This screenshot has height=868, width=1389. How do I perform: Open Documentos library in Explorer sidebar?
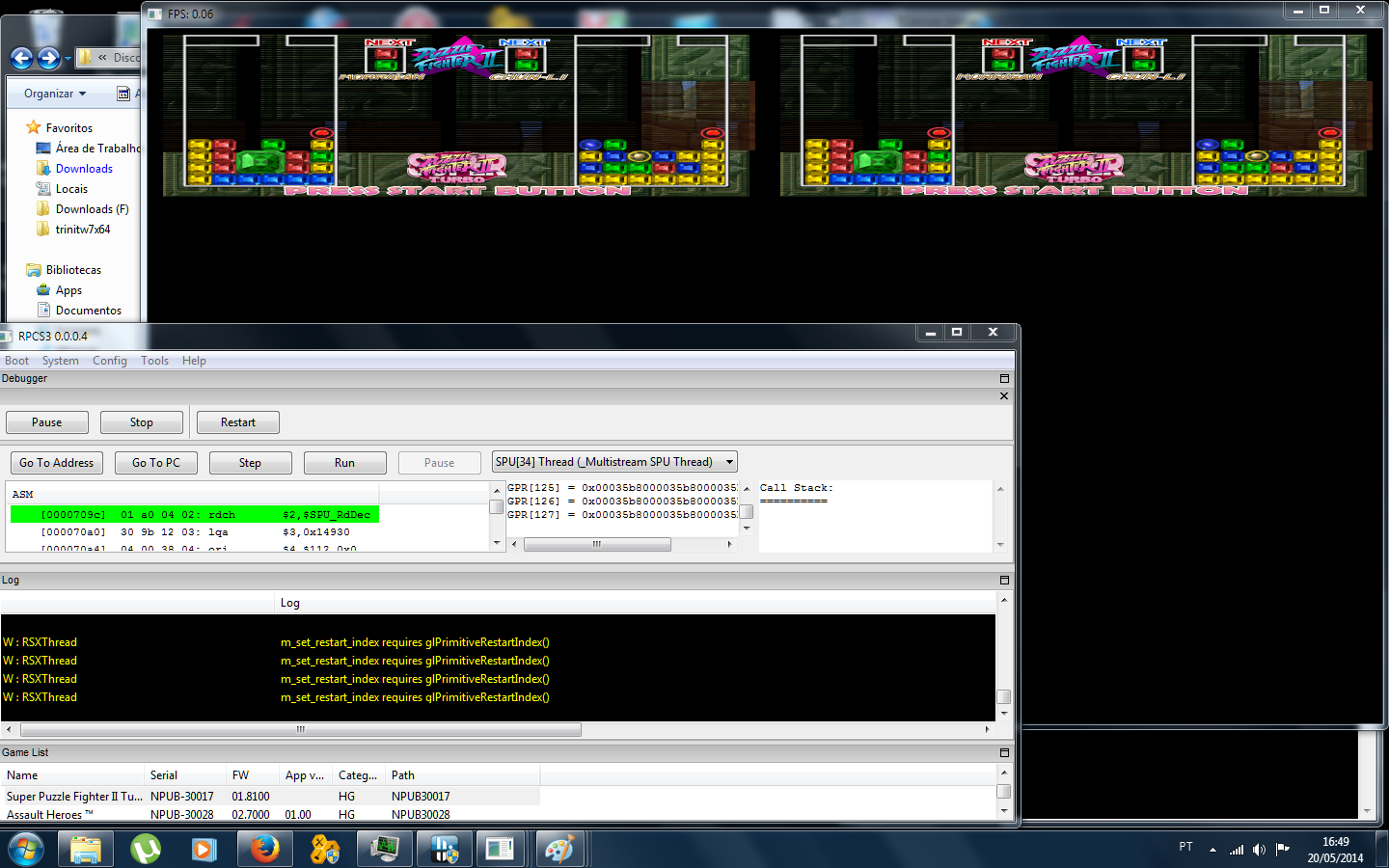point(88,311)
